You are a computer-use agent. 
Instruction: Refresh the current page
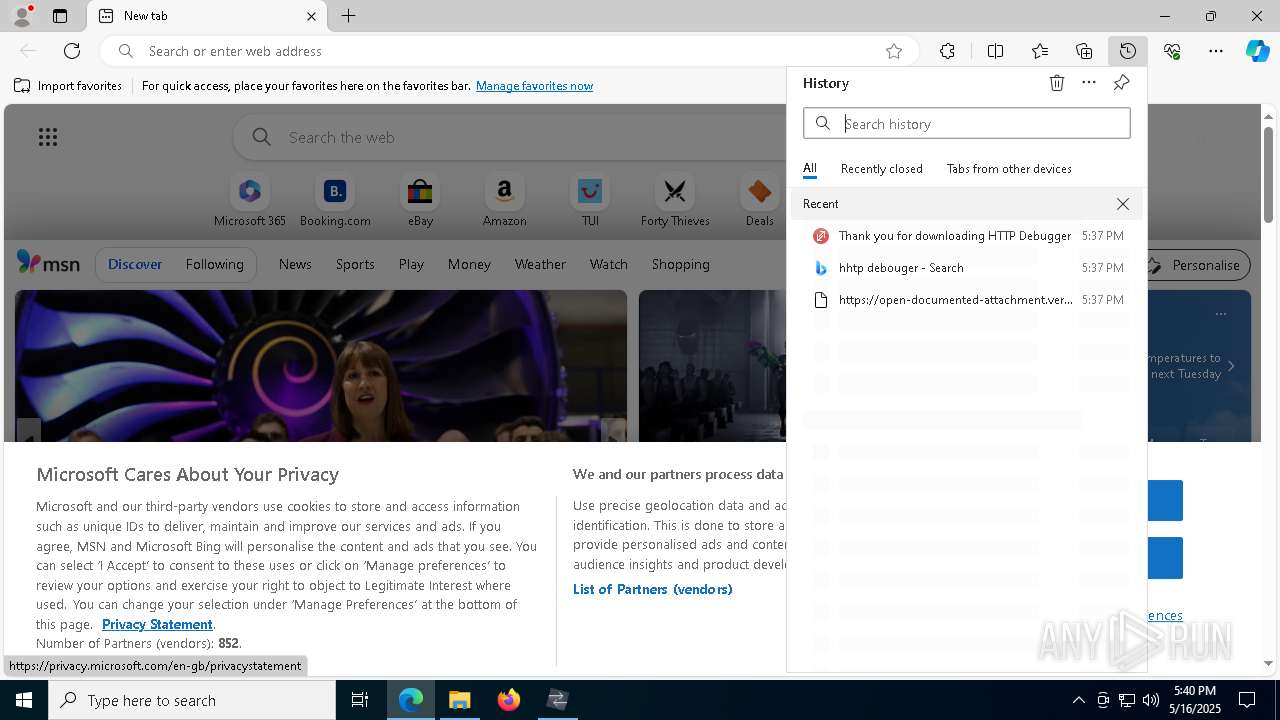72,51
